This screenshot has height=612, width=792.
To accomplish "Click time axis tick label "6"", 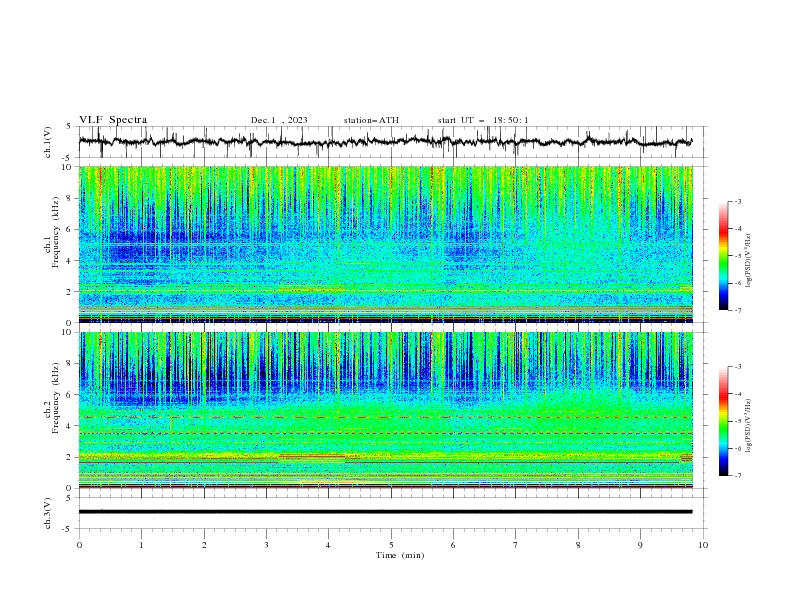I will click(x=453, y=545).
